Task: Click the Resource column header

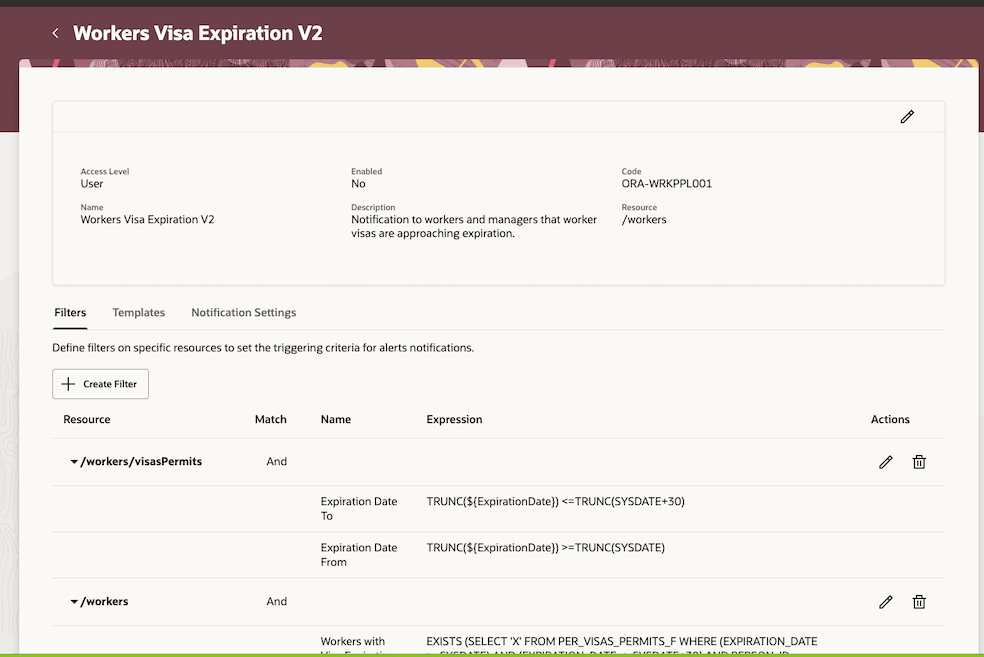Action: pos(87,419)
